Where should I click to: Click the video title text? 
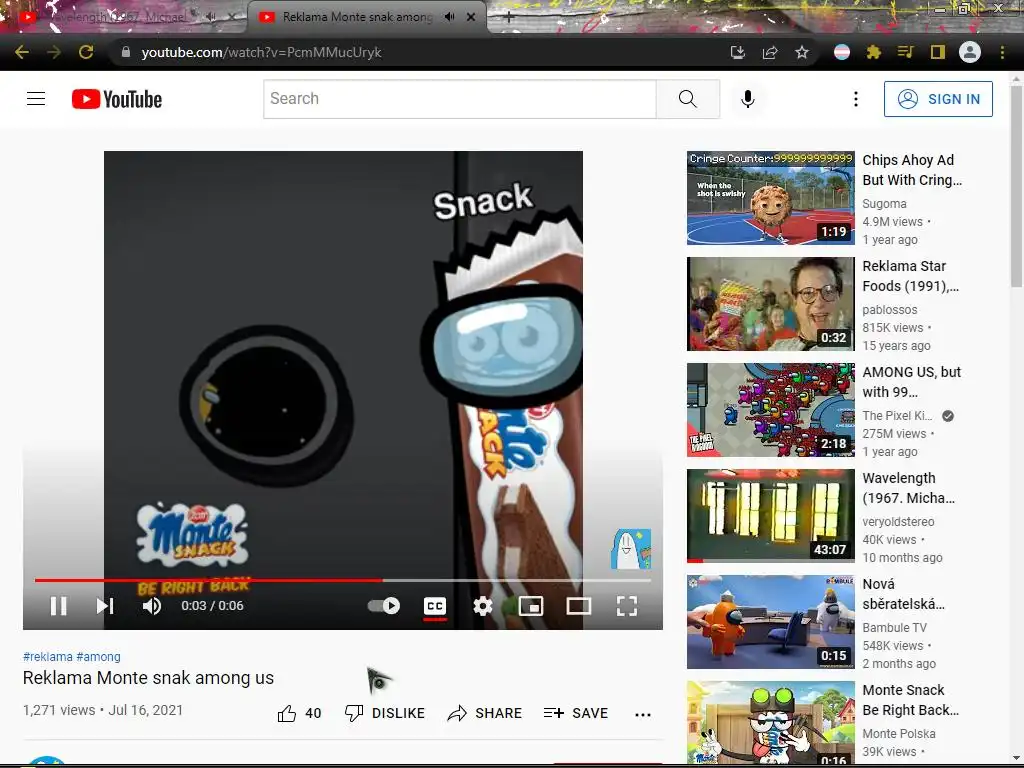pos(148,678)
